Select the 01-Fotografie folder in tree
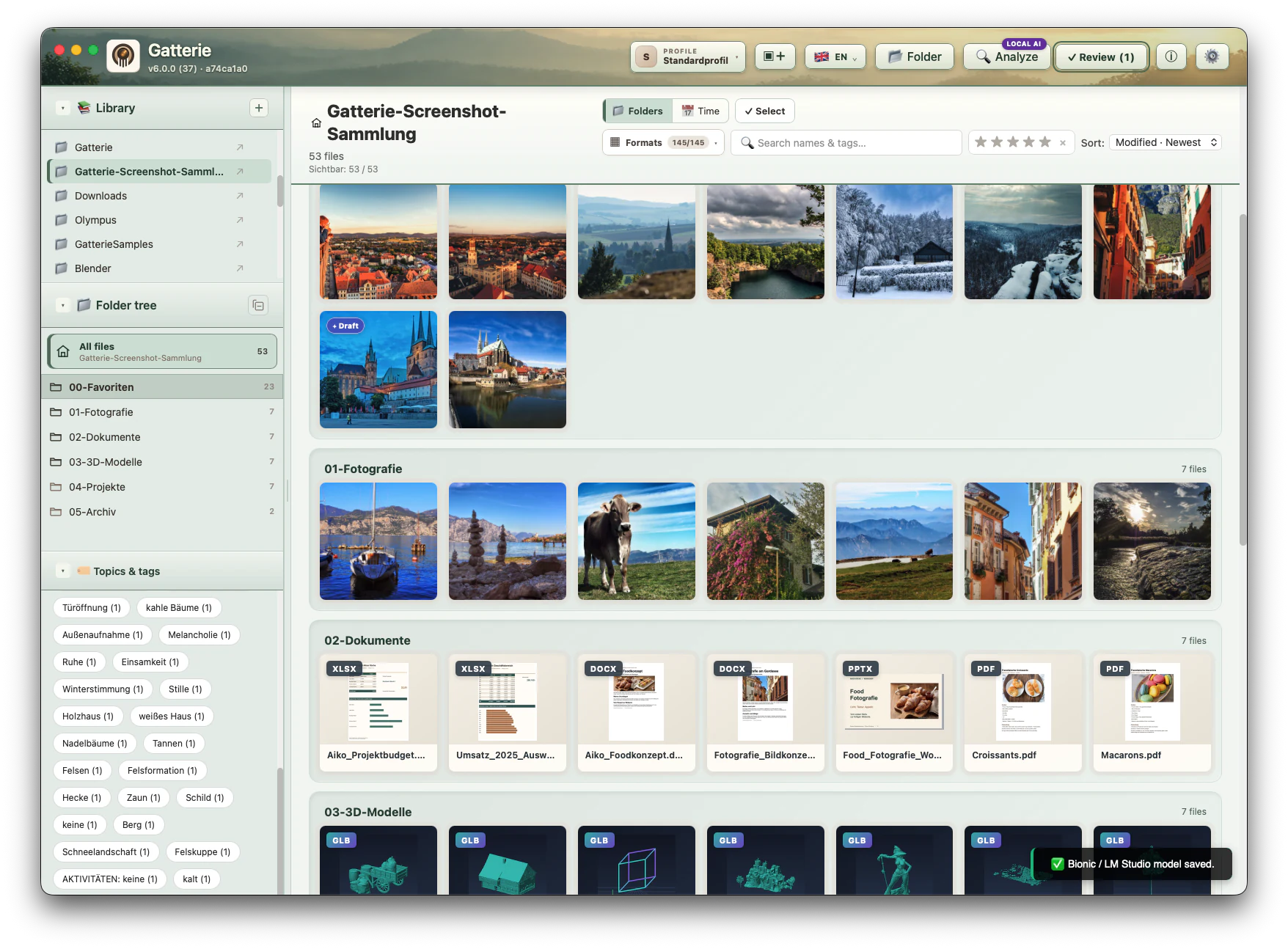Viewport: 1288px width, 949px height. (x=162, y=412)
